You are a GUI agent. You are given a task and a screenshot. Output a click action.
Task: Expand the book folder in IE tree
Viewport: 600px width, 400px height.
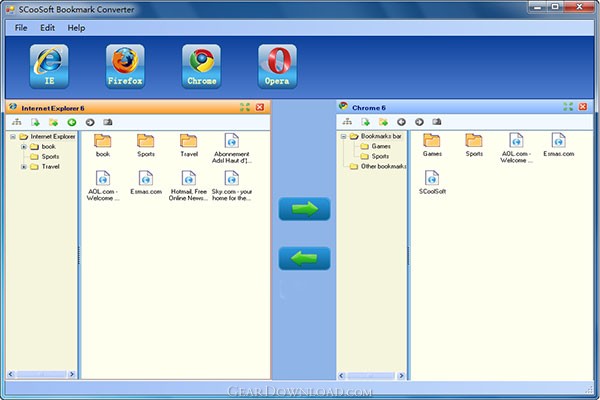click(24, 147)
